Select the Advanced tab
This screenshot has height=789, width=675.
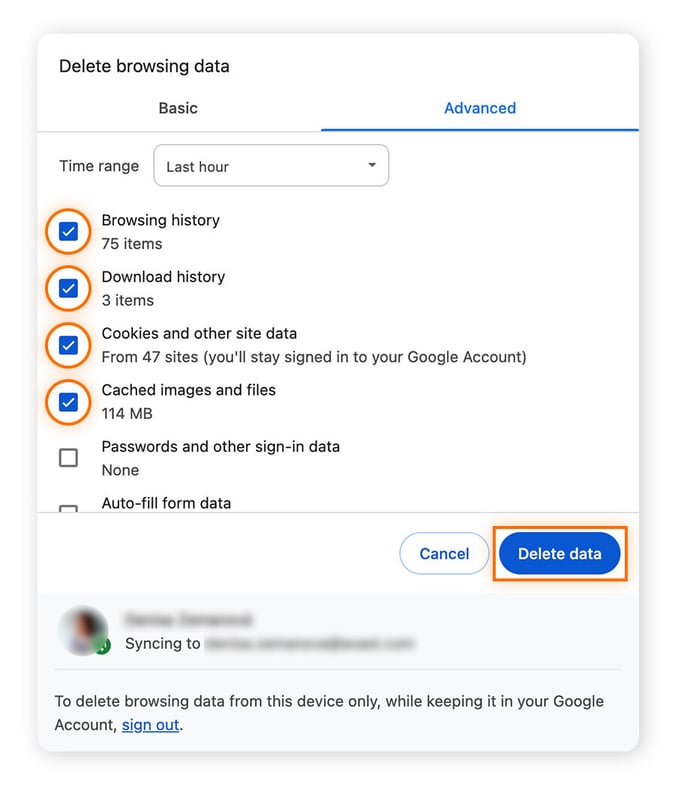(480, 108)
